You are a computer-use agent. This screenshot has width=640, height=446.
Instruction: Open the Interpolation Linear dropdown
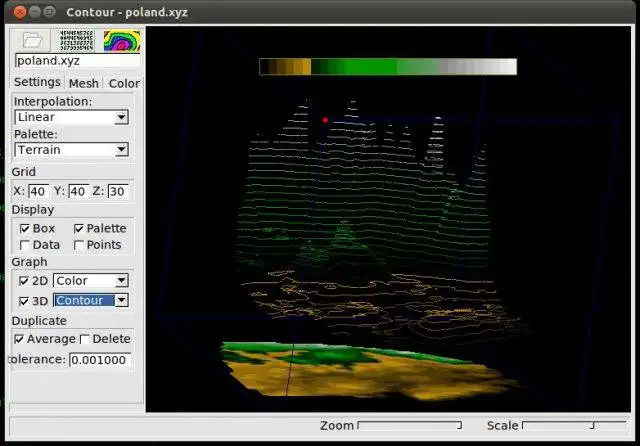click(x=71, y=117)
